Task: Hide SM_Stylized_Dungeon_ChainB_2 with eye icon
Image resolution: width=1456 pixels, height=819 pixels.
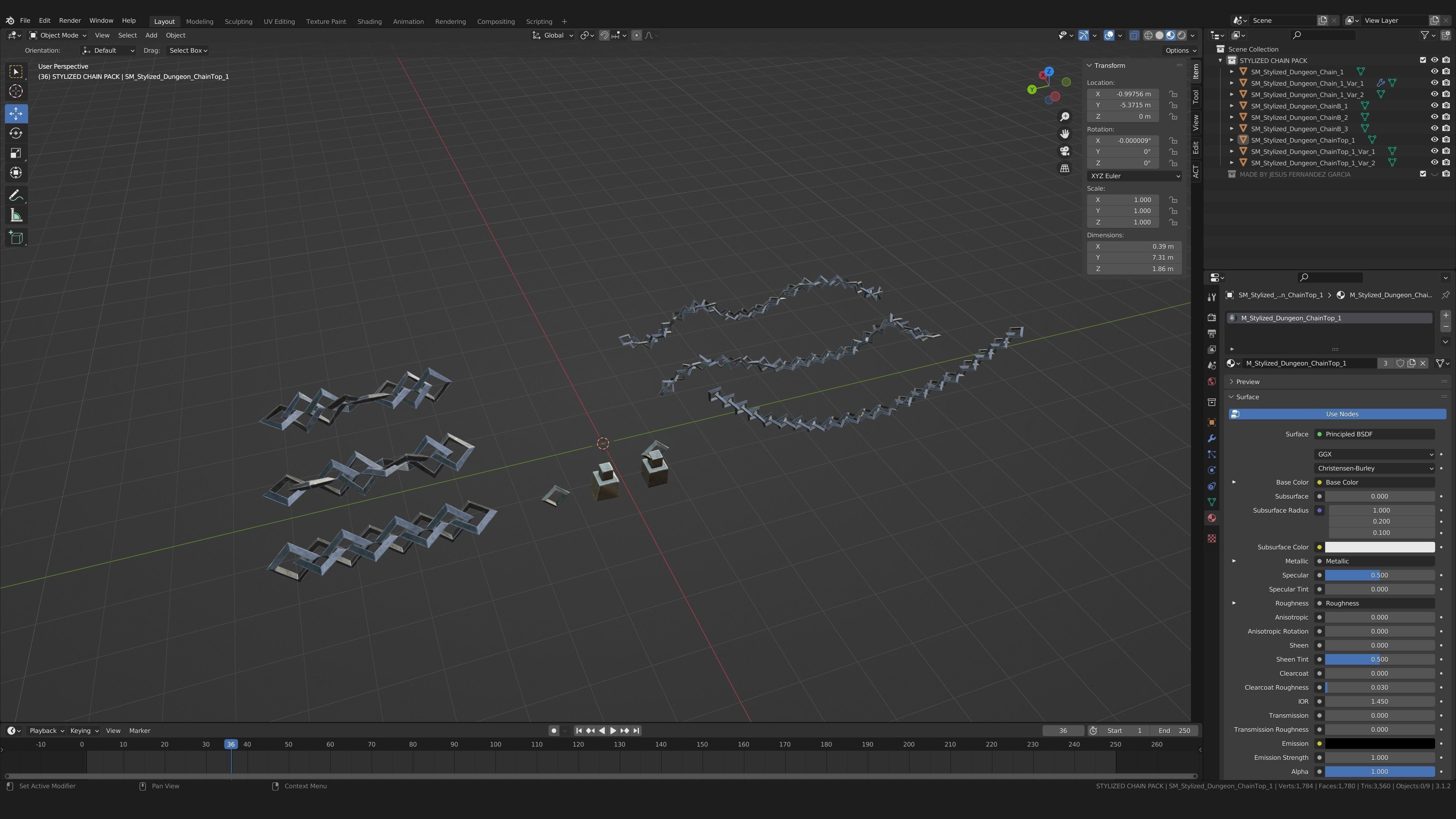Action: coord(1434,117)
